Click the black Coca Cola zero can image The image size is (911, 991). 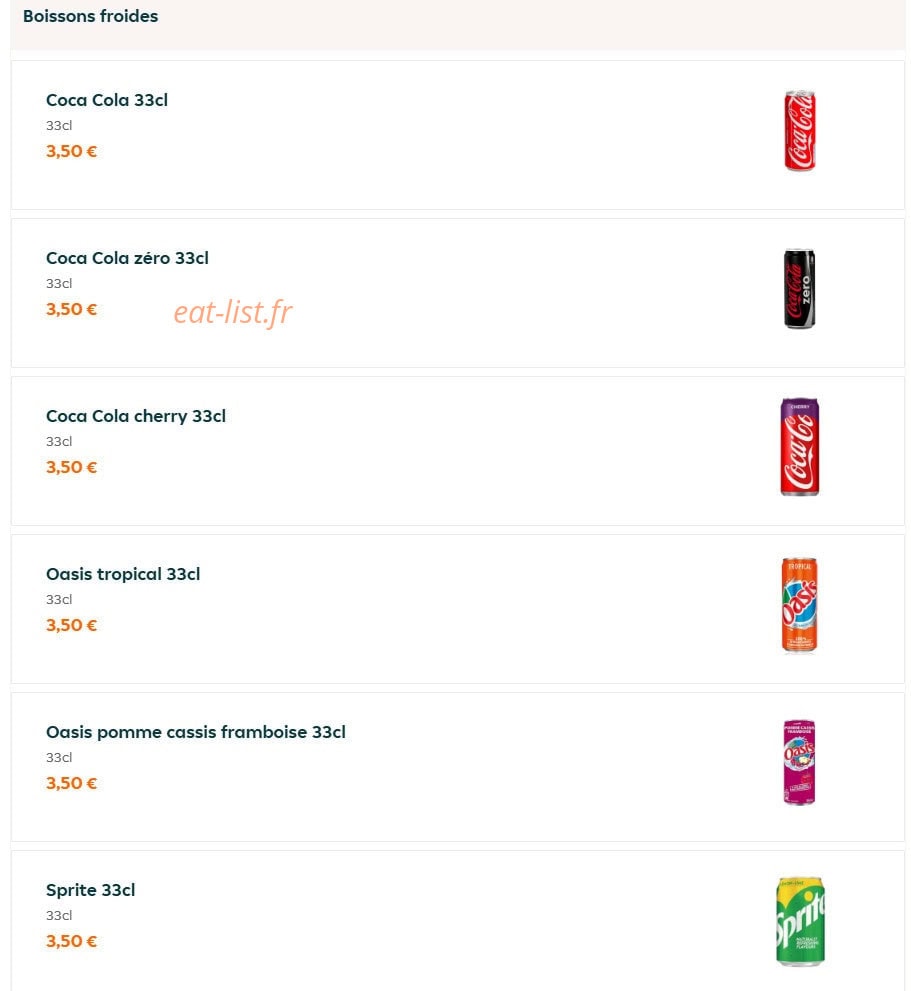click(x=799, y=289)
